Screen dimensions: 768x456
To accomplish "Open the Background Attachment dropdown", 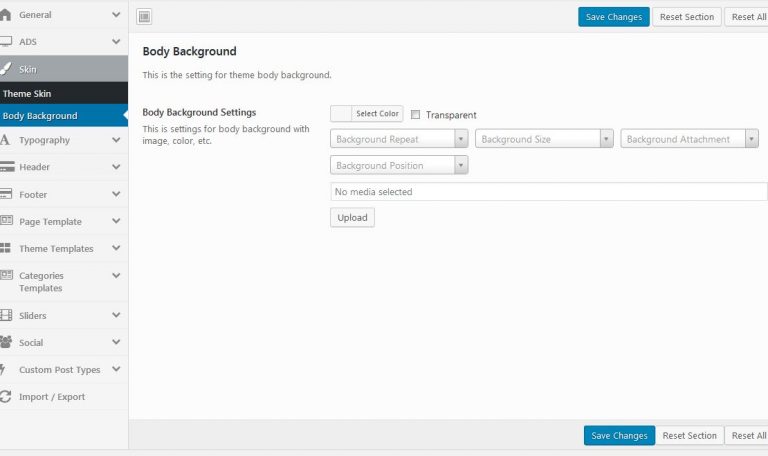I will [x=689, y=139].
